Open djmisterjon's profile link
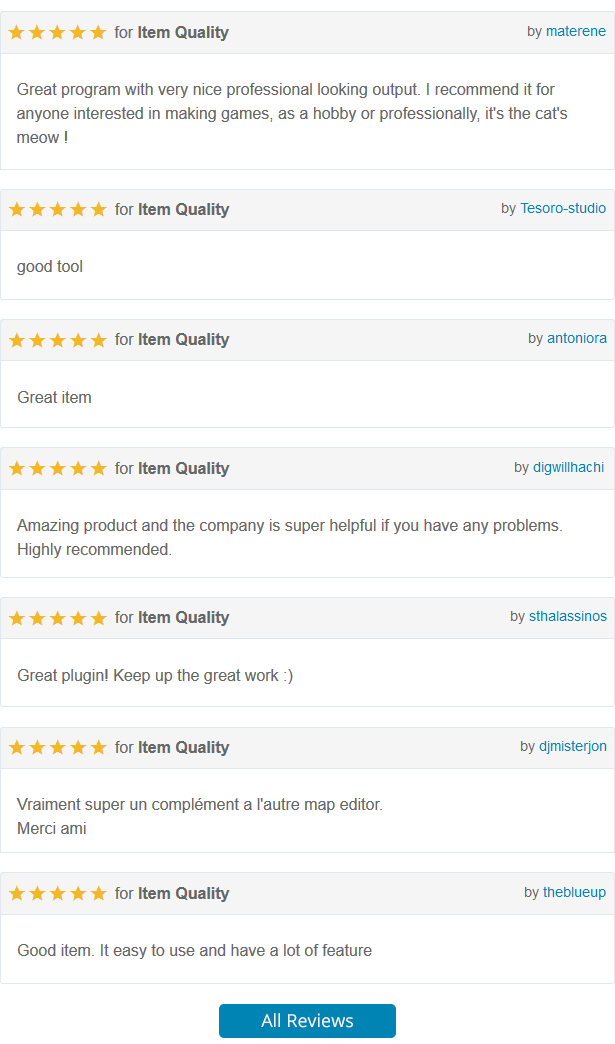Screen dimensions: 615x1044 coord(572,746)
